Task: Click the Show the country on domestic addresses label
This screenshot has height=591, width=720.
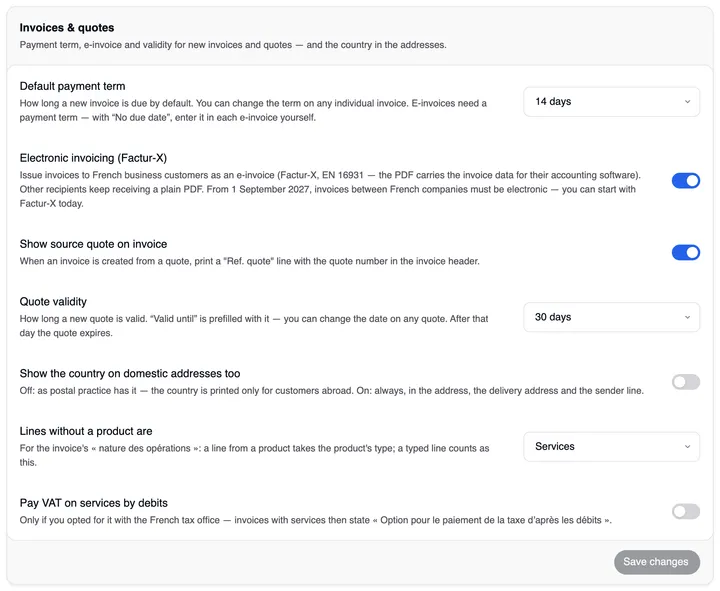Action: tap(130, 373)
